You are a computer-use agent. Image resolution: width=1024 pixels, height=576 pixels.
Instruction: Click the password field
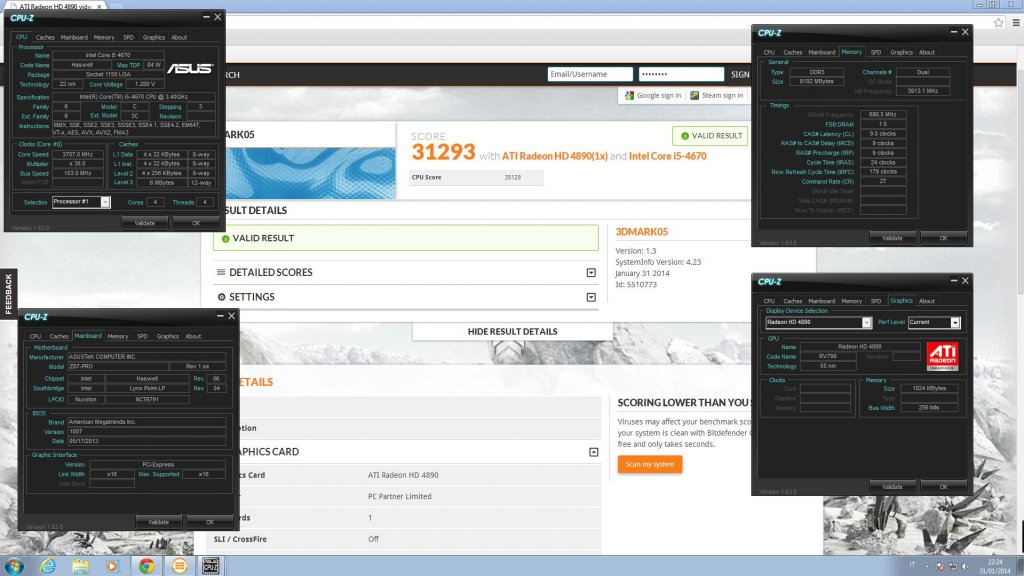coord(681,74)
